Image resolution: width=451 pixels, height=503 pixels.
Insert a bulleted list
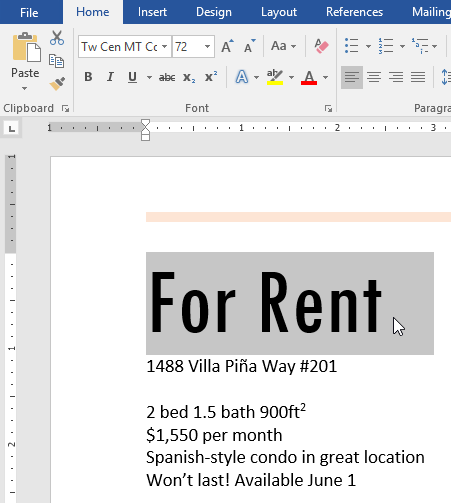pos(352,46)
